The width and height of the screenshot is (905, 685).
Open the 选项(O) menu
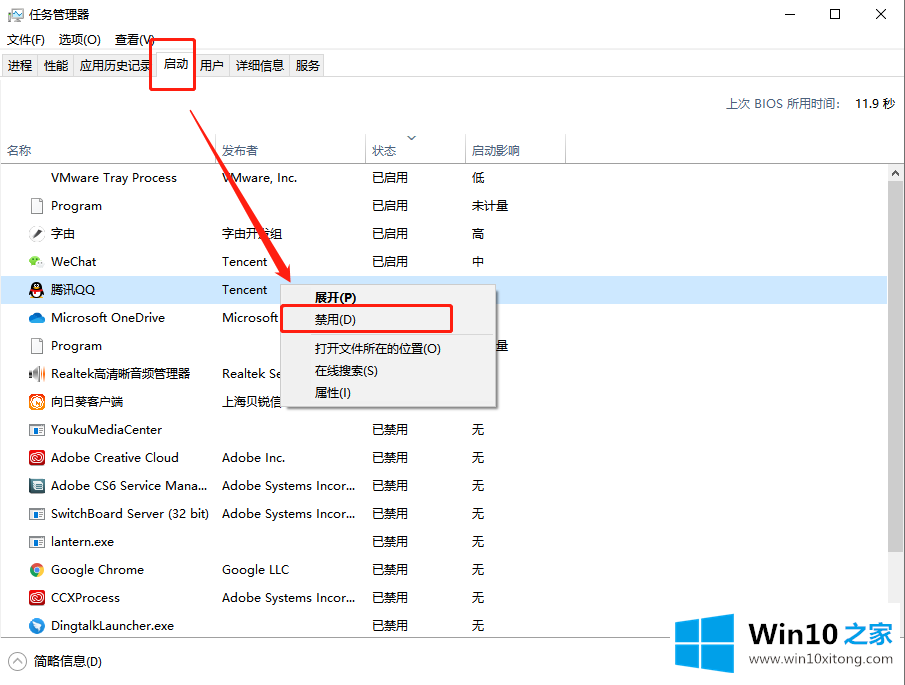(80, 40)
